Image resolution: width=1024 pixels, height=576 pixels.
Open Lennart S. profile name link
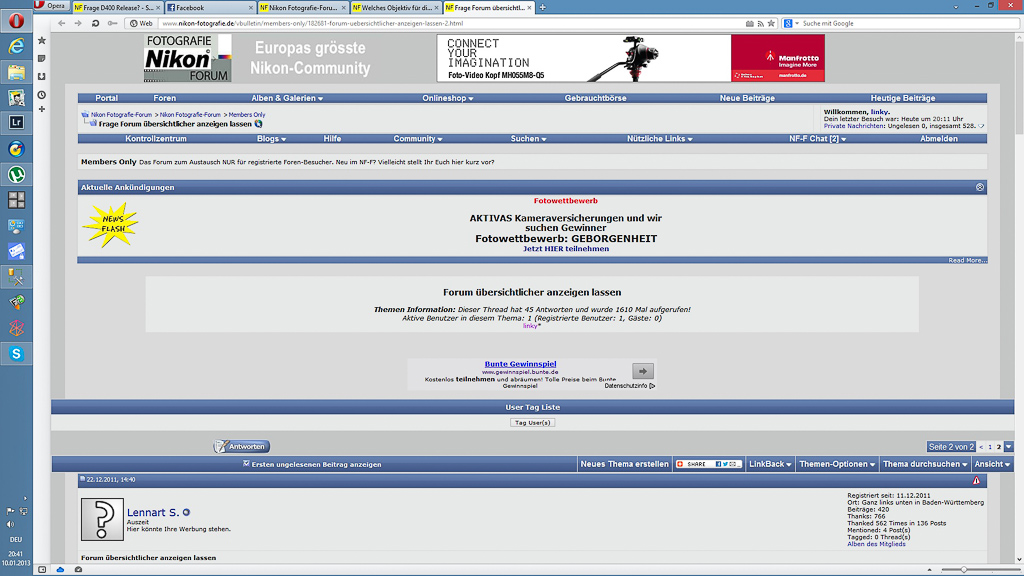click(153, 513)
